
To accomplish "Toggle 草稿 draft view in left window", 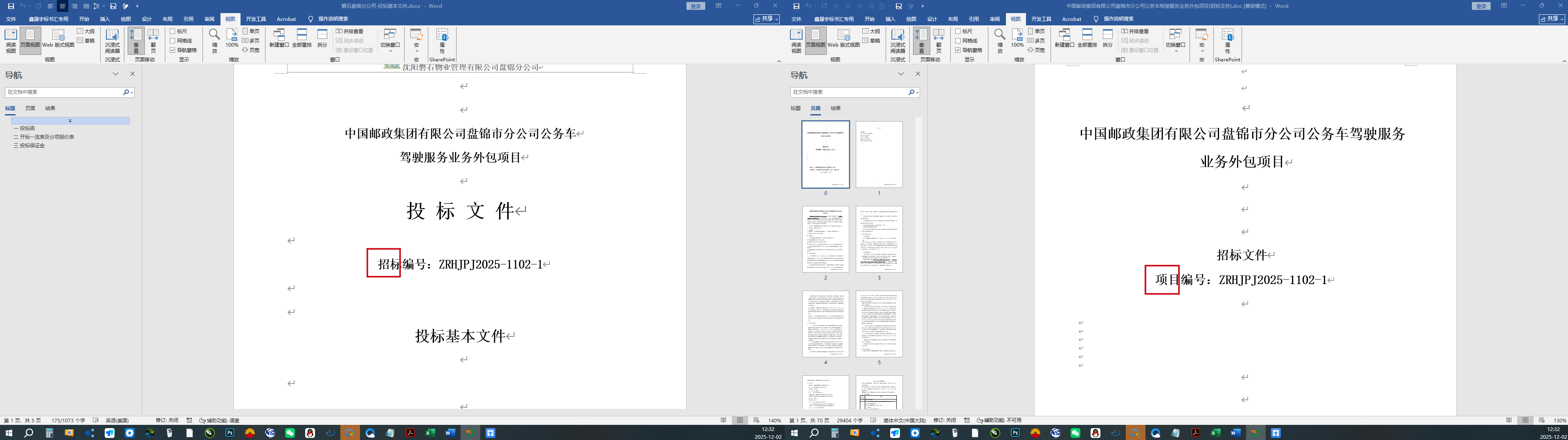I will point(86,41).
